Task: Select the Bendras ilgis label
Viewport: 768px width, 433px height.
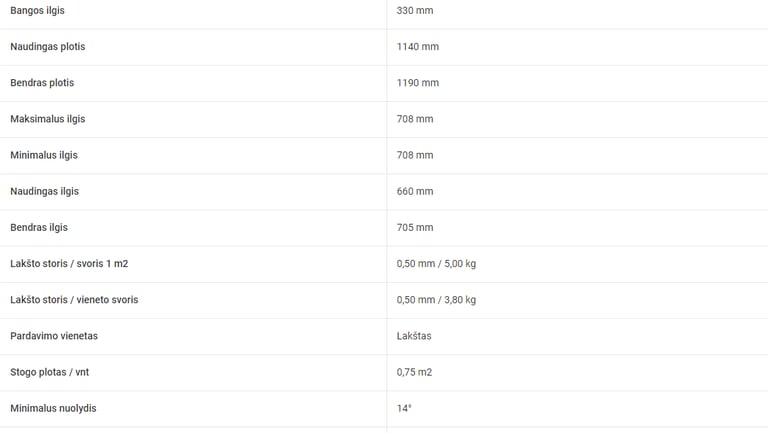Action: tap(39, 227)
